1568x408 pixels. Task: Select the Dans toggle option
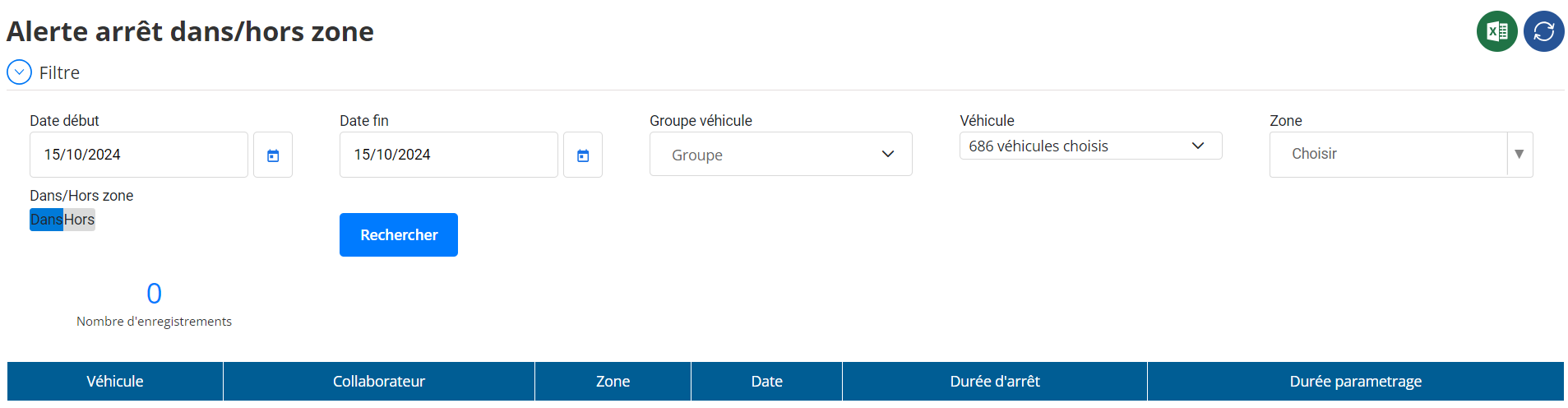click(46, 220)
